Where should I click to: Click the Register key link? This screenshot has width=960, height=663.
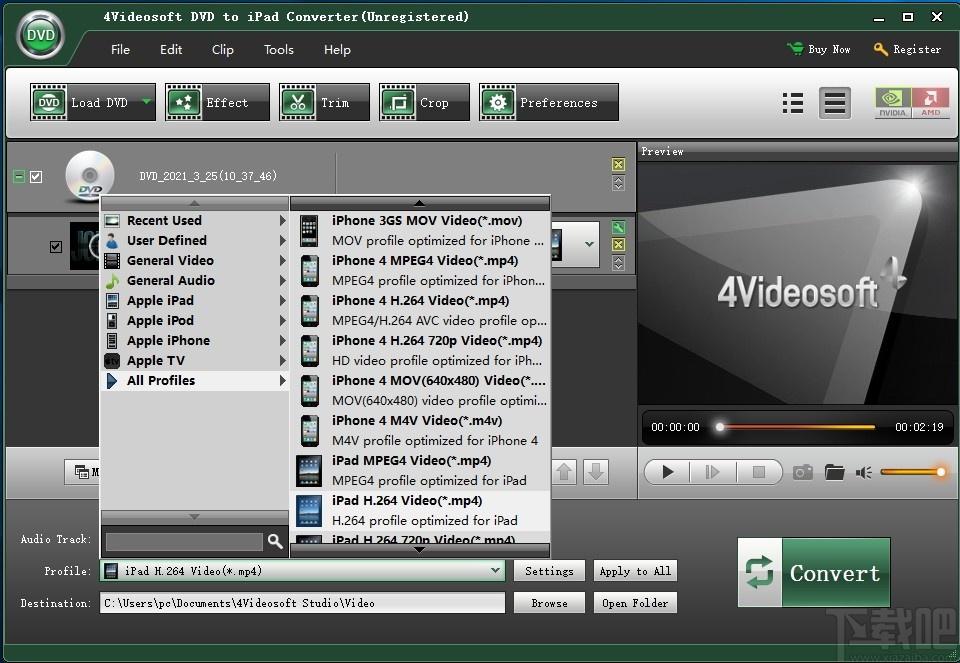coord(907,49)
